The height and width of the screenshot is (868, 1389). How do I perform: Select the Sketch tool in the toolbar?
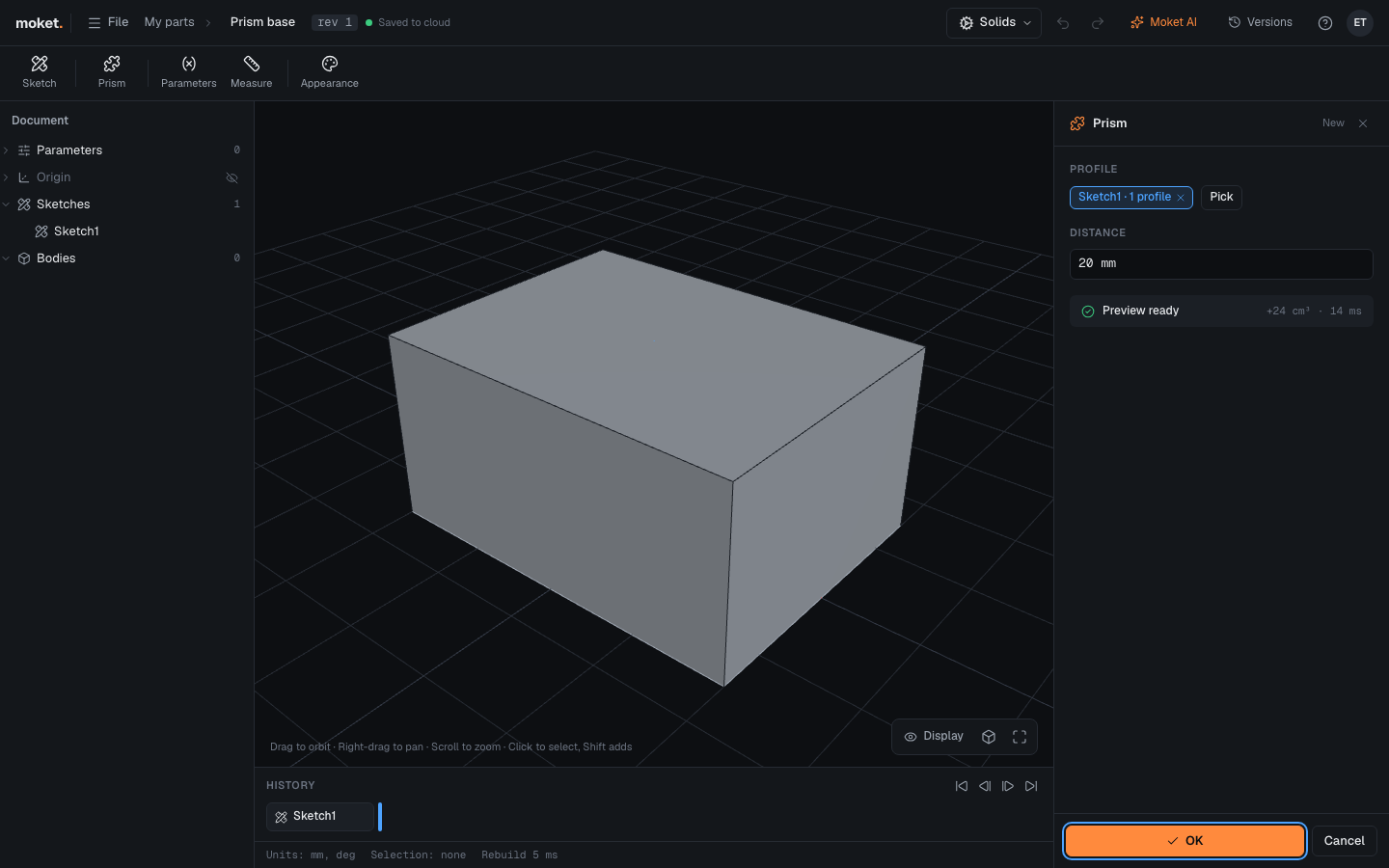click(40, 72)
